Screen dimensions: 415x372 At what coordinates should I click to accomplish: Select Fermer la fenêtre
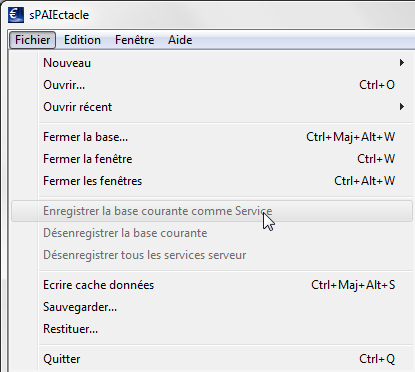tap(212, 159)
